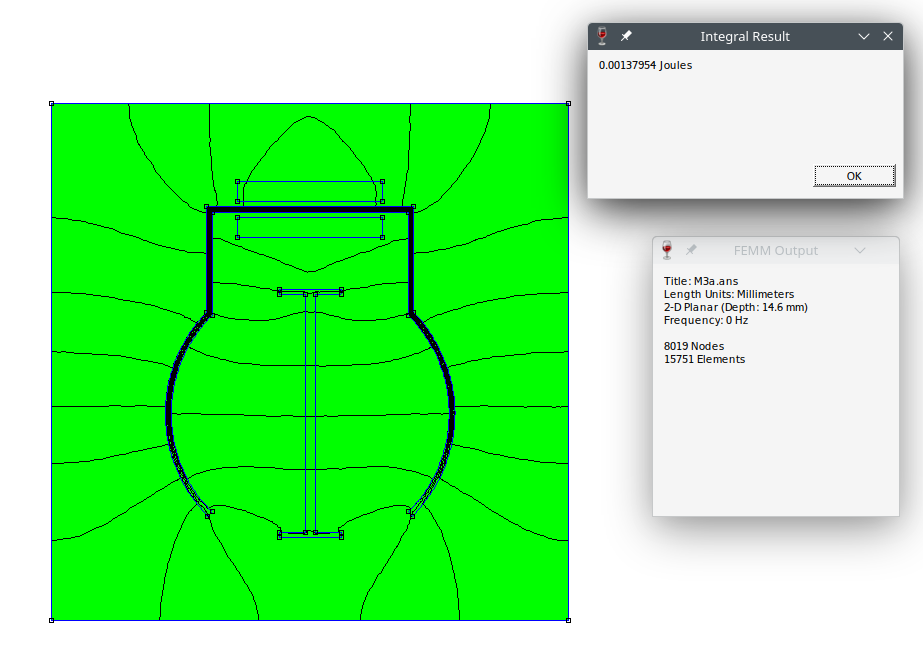Close the Integral Result dialog

coord(888,36)
